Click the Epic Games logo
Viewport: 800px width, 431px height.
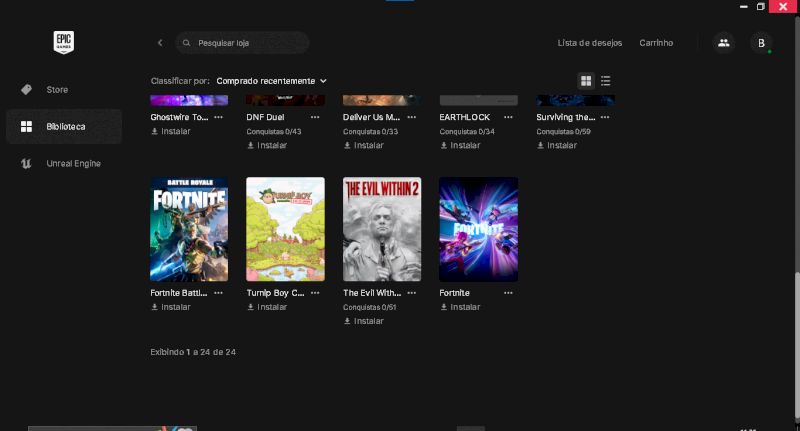(64, 42)
